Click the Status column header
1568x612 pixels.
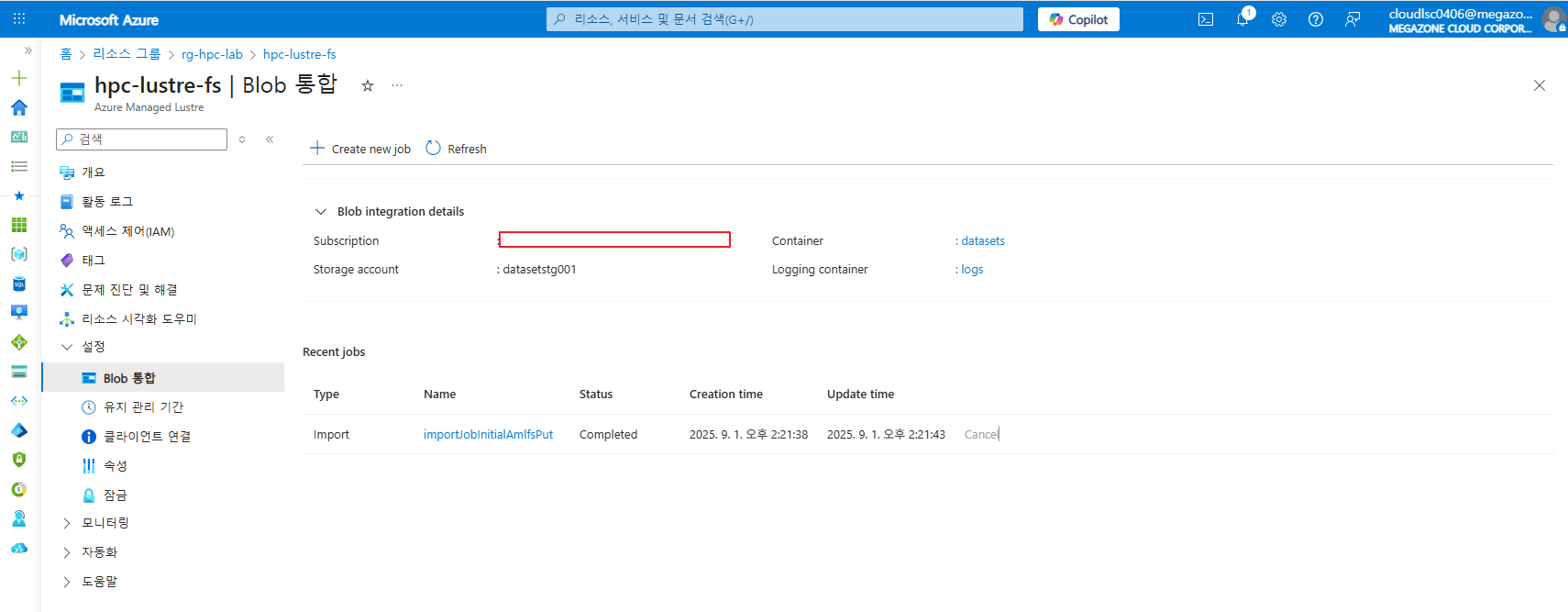click(x=596, y=395)
